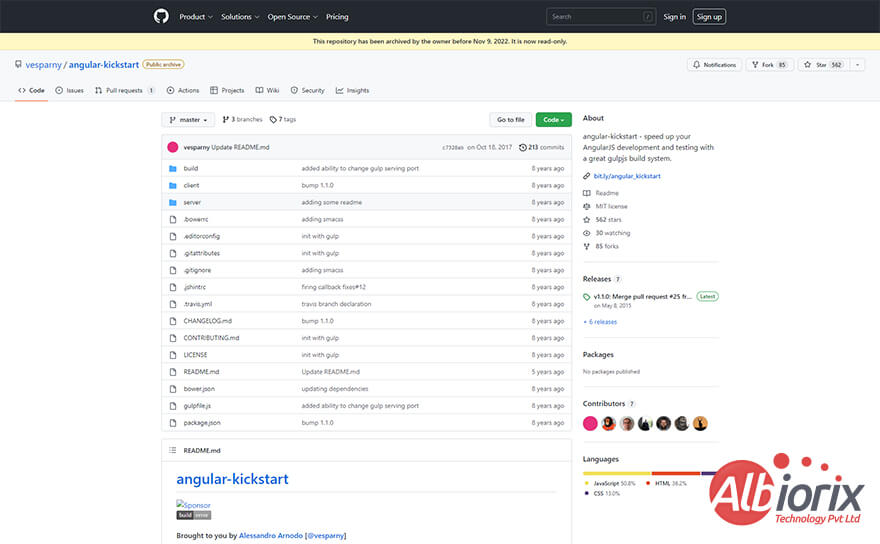Open the green Code dropdown
The width and height of the screenshot is (880, 544).
(553, 120)
